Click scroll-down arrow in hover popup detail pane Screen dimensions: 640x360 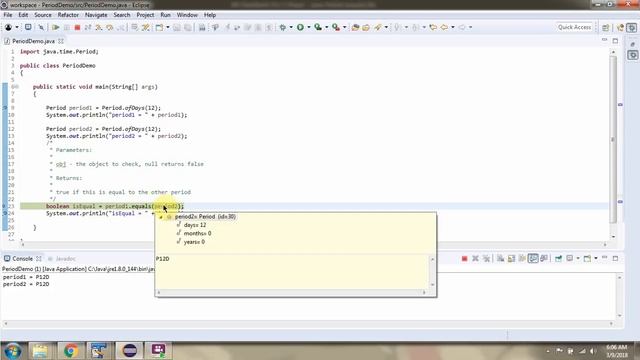[432, 285]
